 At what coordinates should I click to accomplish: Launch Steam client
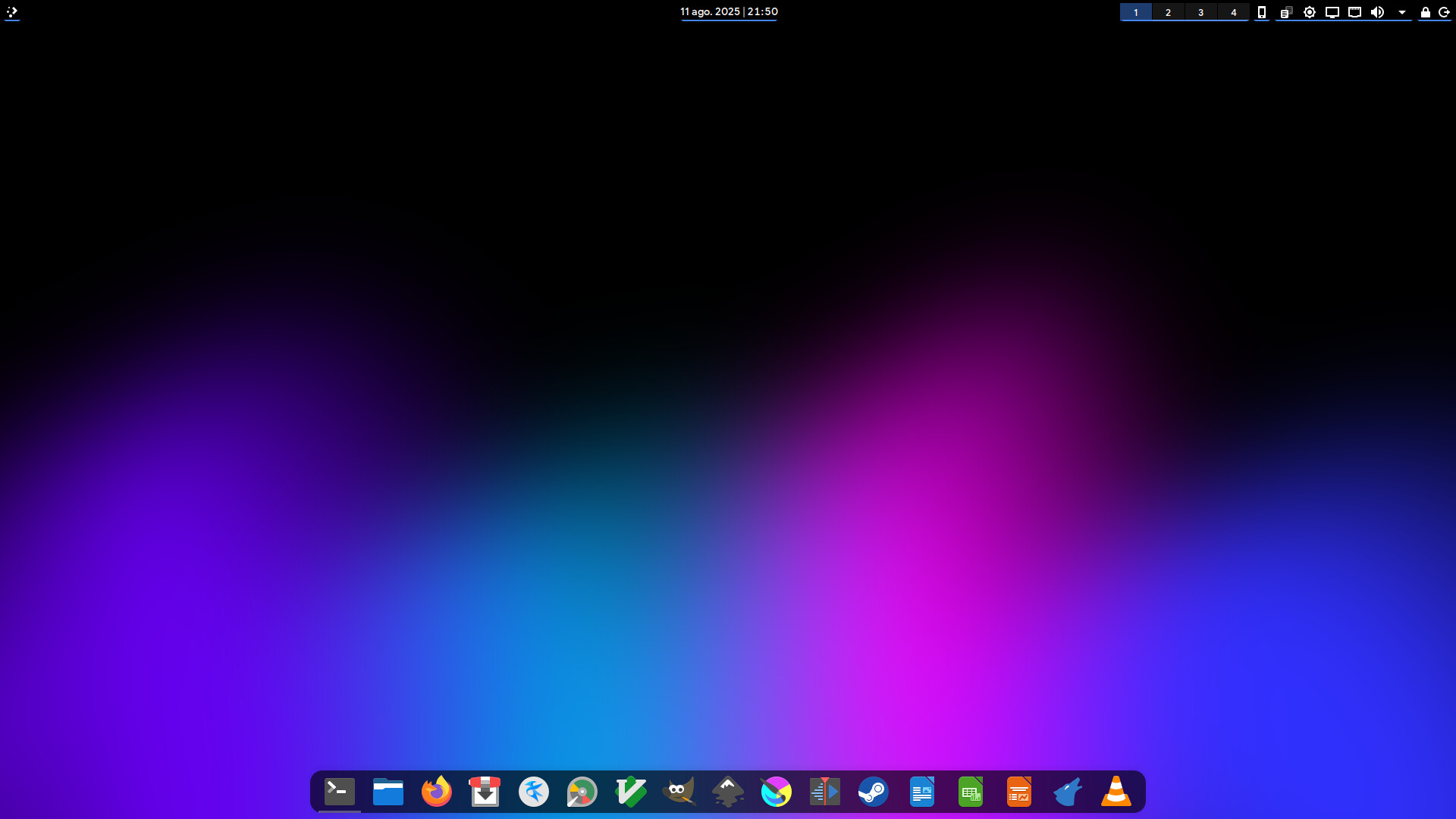tap(874, 792)
